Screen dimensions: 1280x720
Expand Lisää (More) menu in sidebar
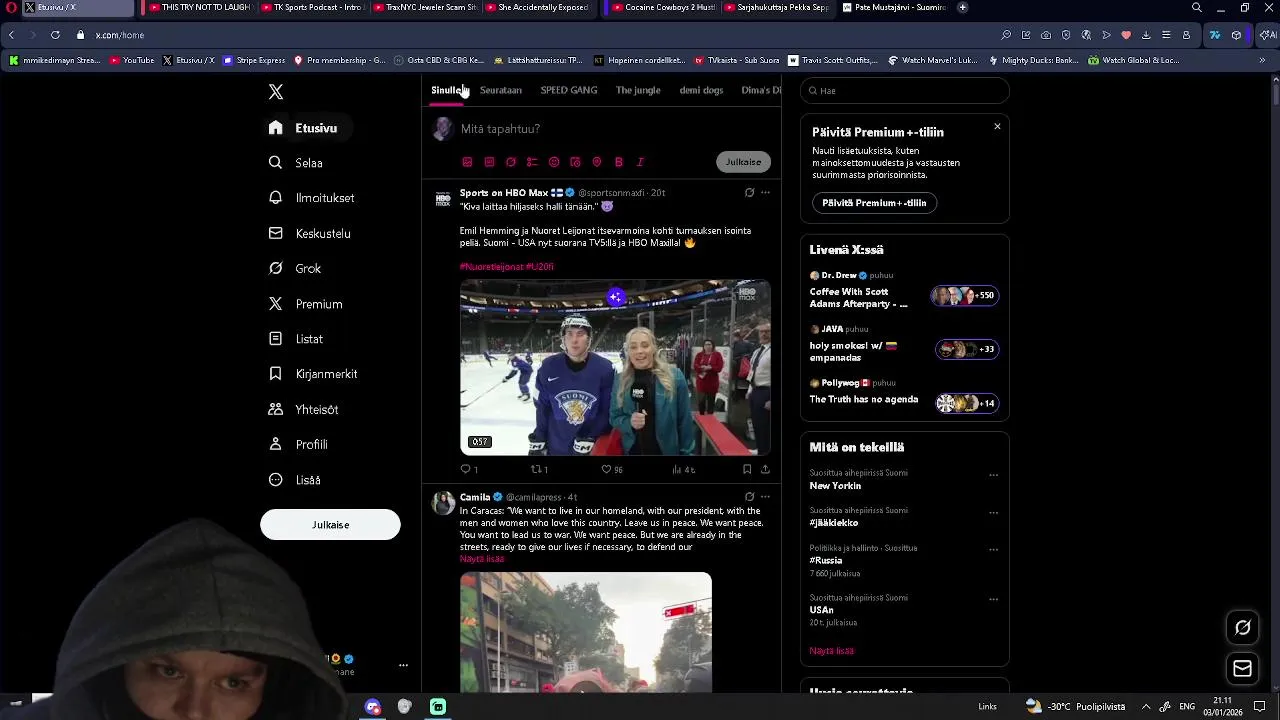(295, 480)
